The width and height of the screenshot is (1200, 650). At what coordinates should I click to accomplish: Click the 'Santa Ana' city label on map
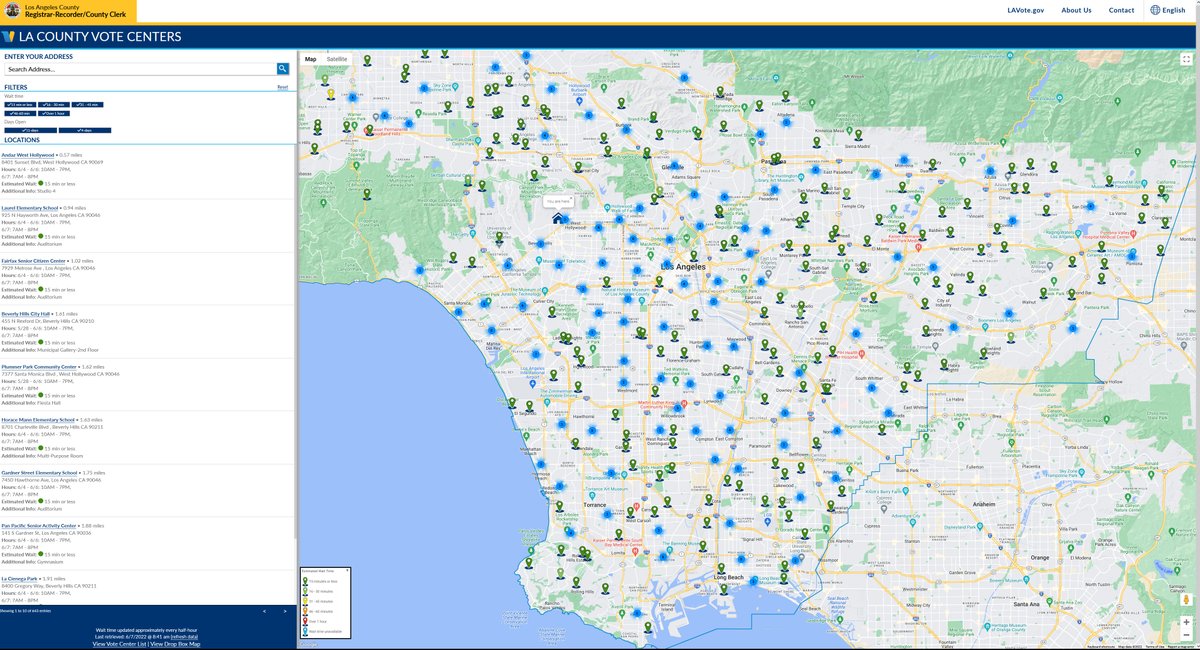coord(1025,604)
